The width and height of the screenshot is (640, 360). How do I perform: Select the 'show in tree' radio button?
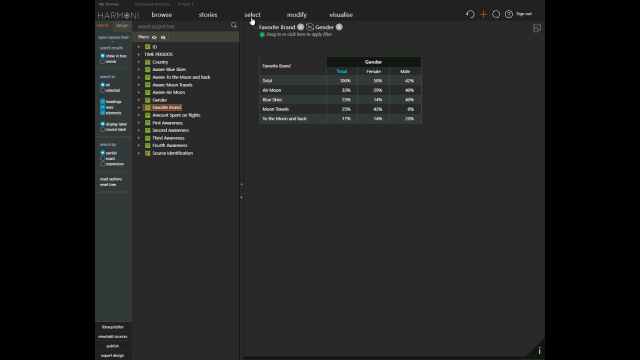[x=102, y=56]
